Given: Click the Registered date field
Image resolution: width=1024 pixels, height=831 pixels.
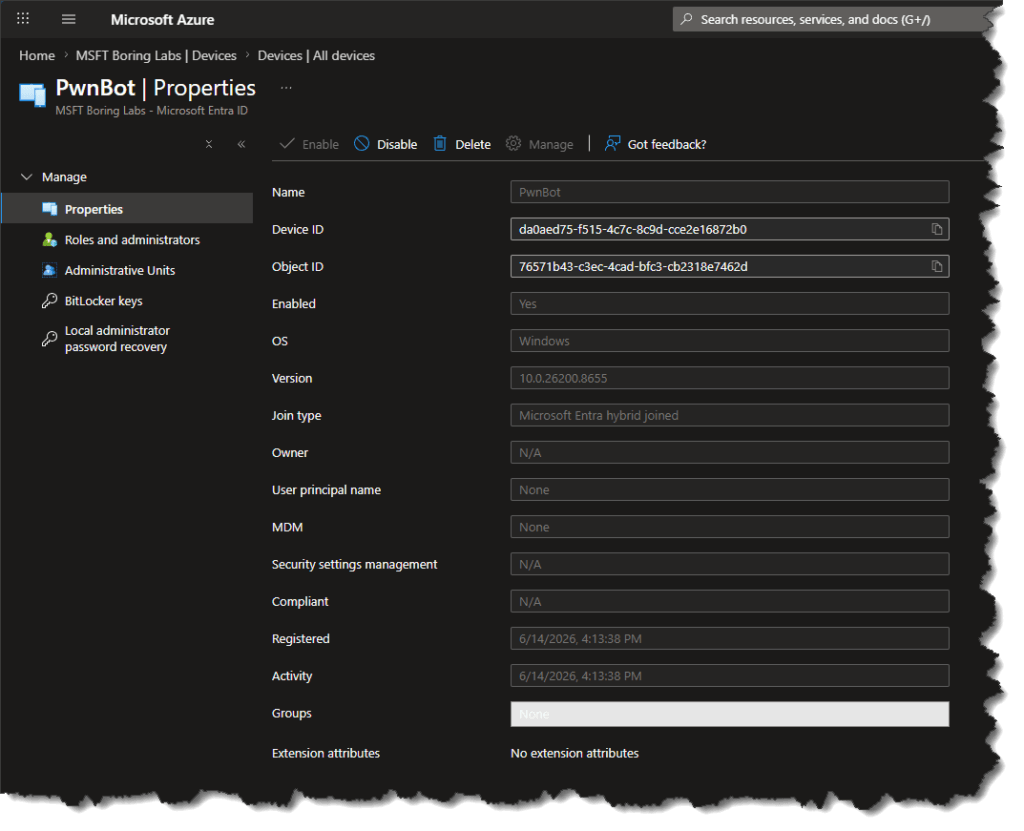Looking at the screenshot, I should click(729, 639).
